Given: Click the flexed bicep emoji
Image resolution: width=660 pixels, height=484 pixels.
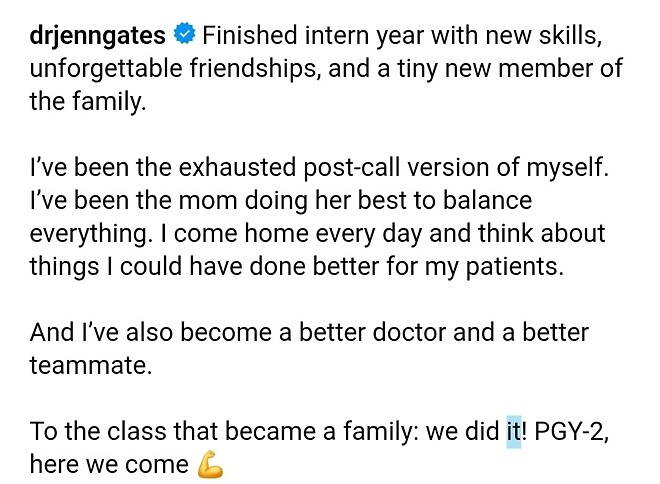Looking at the screenshot, I should point(209,464).
